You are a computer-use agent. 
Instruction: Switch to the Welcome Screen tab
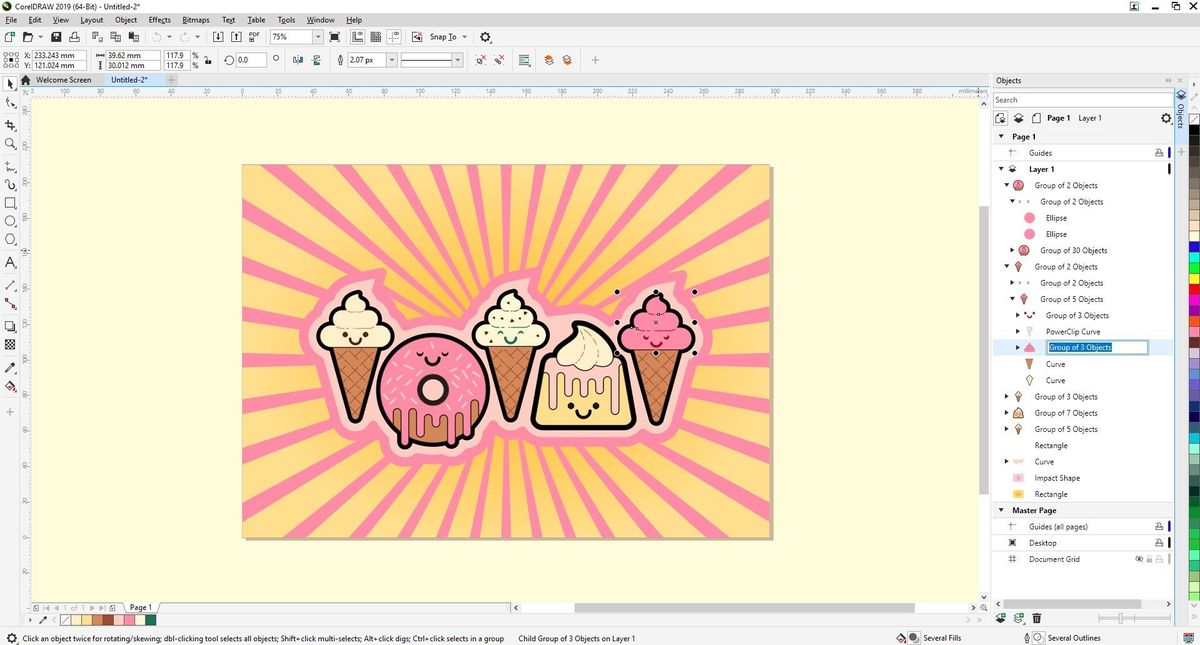62,80
